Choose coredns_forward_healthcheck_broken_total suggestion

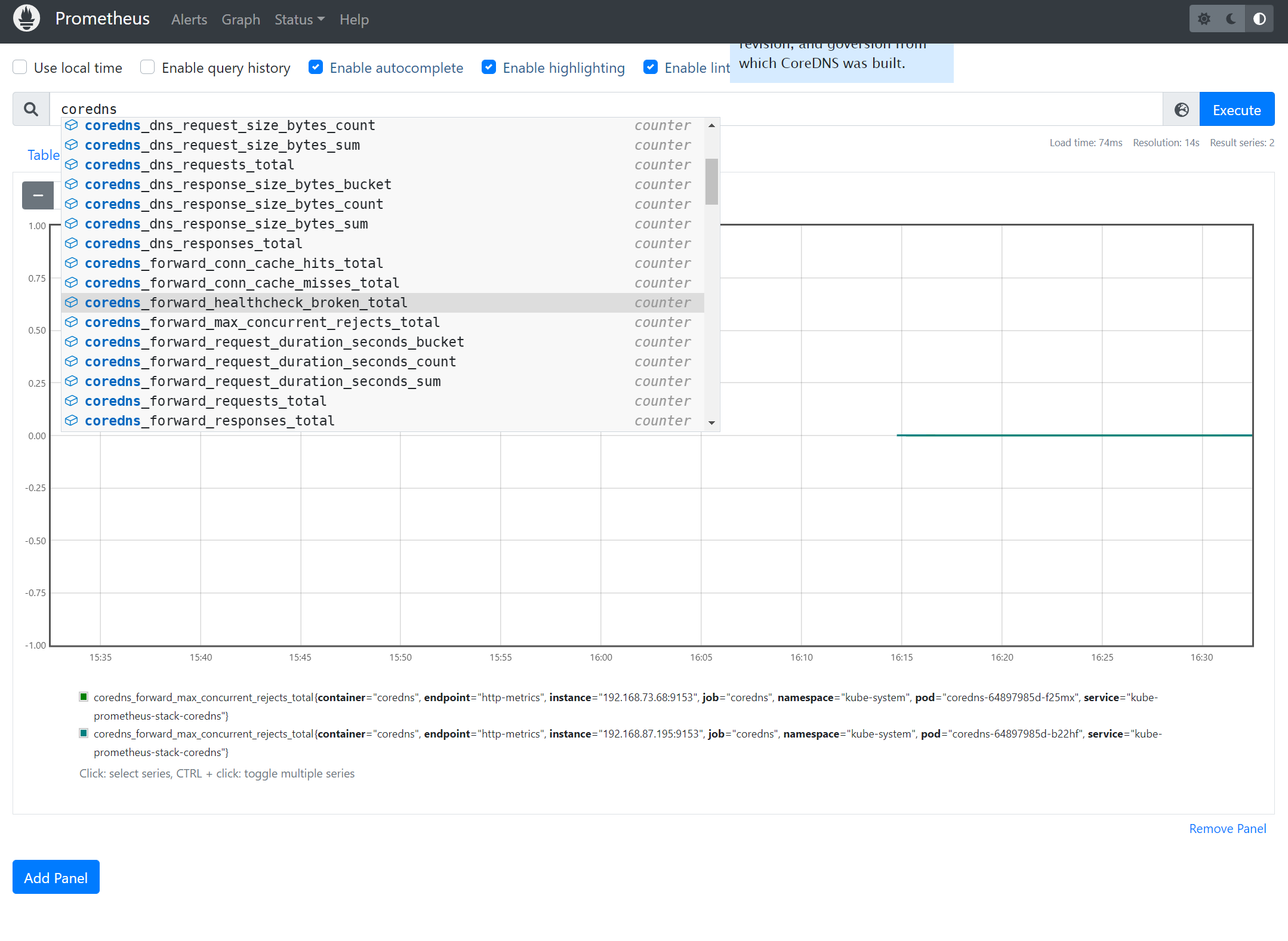click(x=383, y=303)
